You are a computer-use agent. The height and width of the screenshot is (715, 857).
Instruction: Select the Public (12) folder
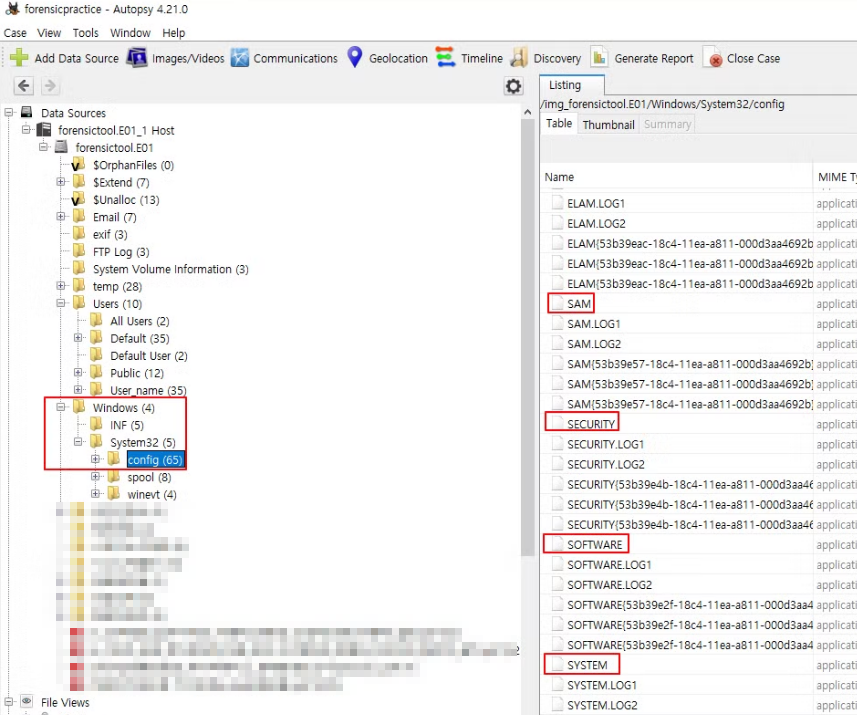coord(137,373)
